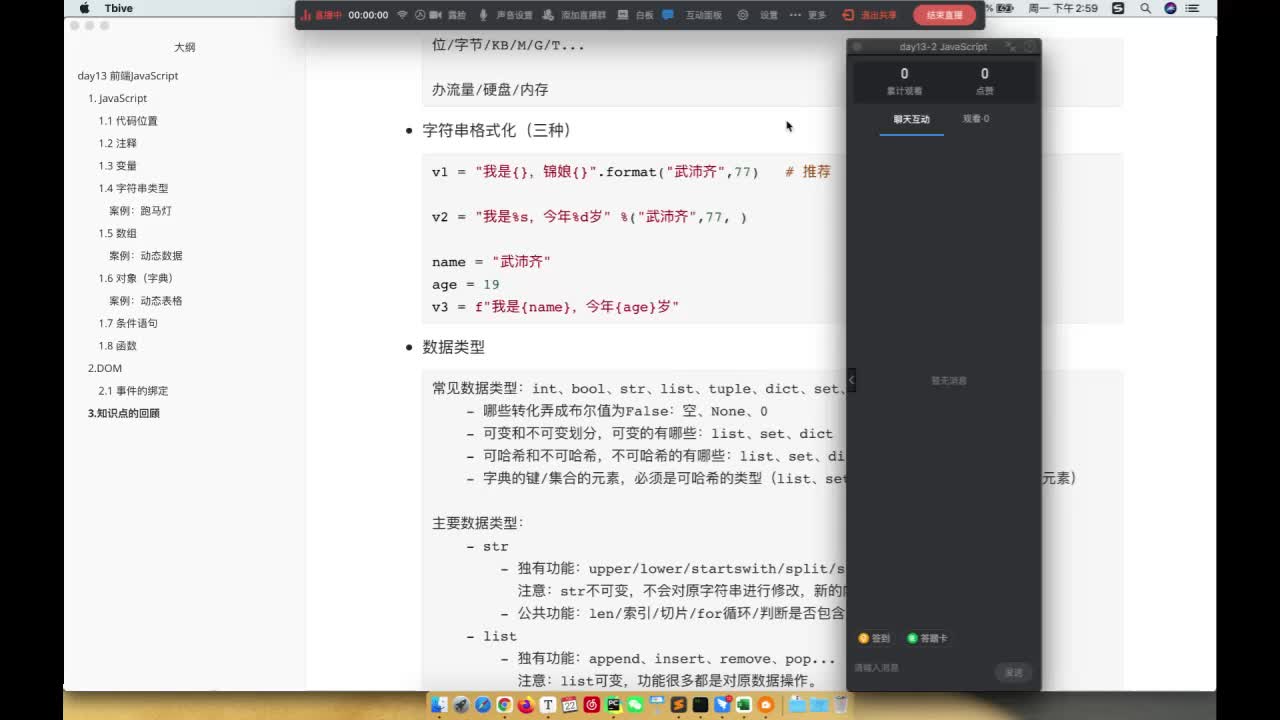
Task: Open Excel from the dock
Action: 744,704
